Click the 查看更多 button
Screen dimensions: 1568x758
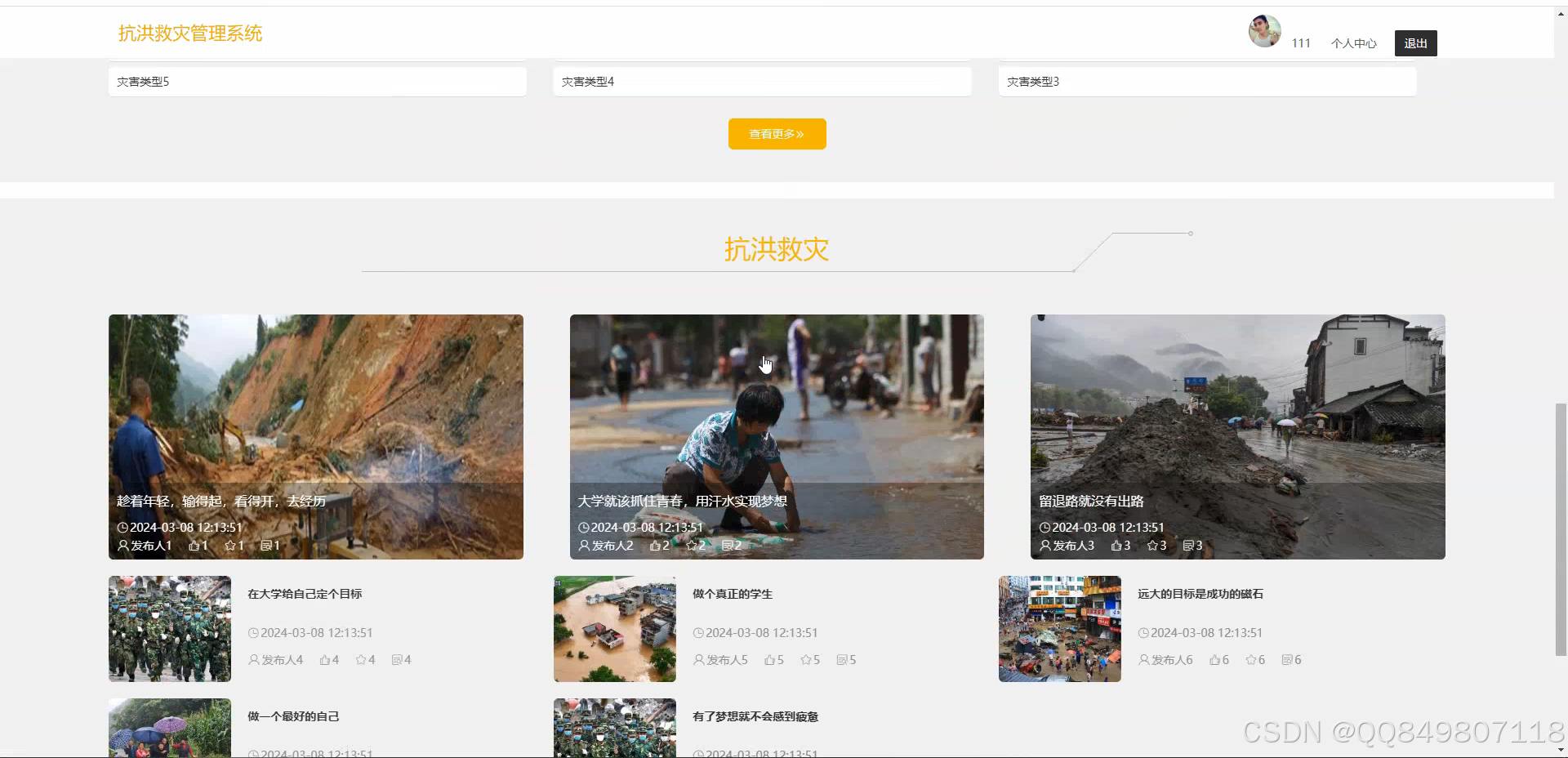[777, 134]
